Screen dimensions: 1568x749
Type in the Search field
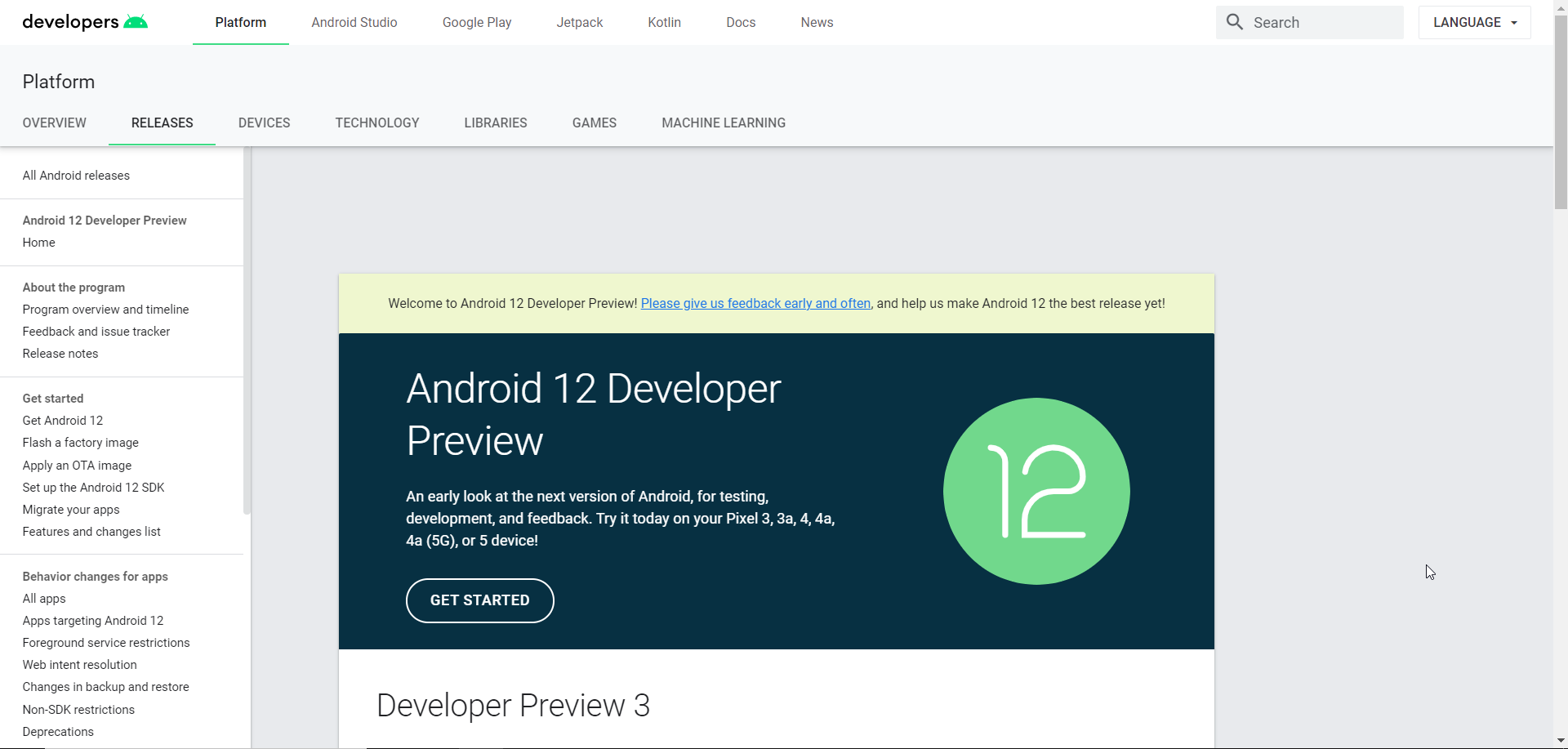pos(1323,23)
